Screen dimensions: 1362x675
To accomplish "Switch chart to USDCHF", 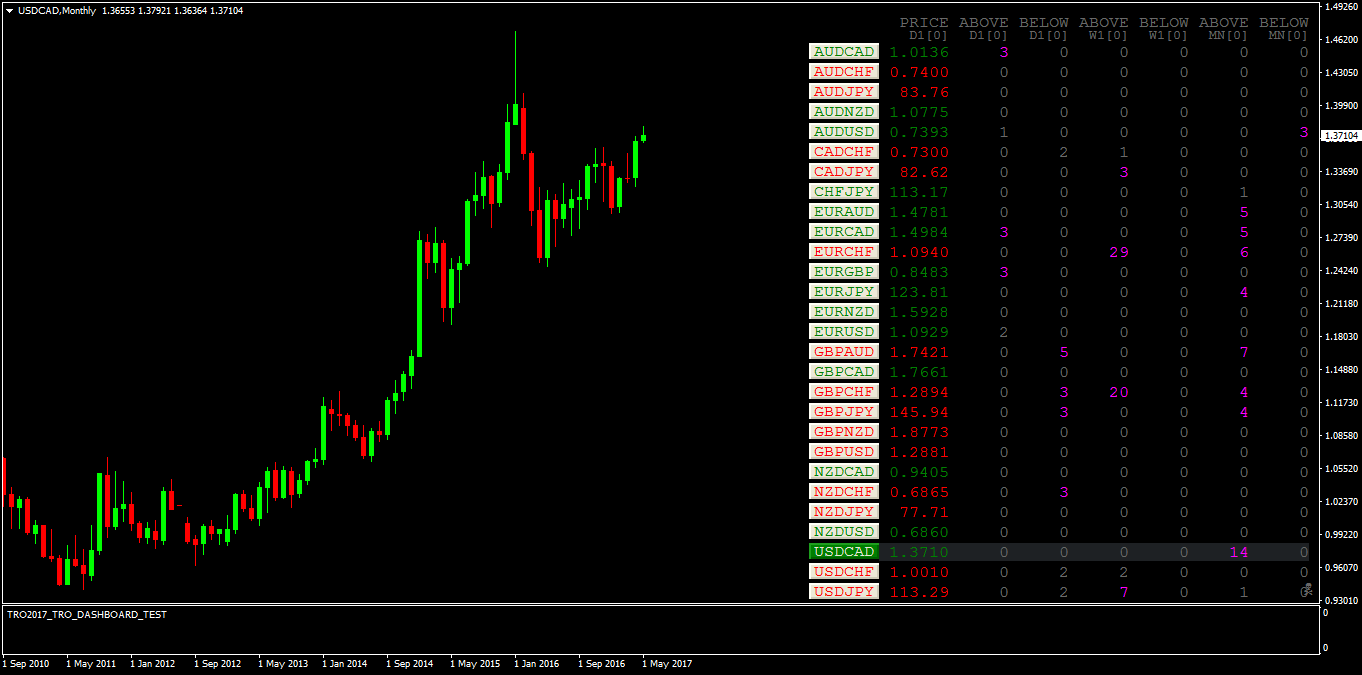I will click(844, 572).
